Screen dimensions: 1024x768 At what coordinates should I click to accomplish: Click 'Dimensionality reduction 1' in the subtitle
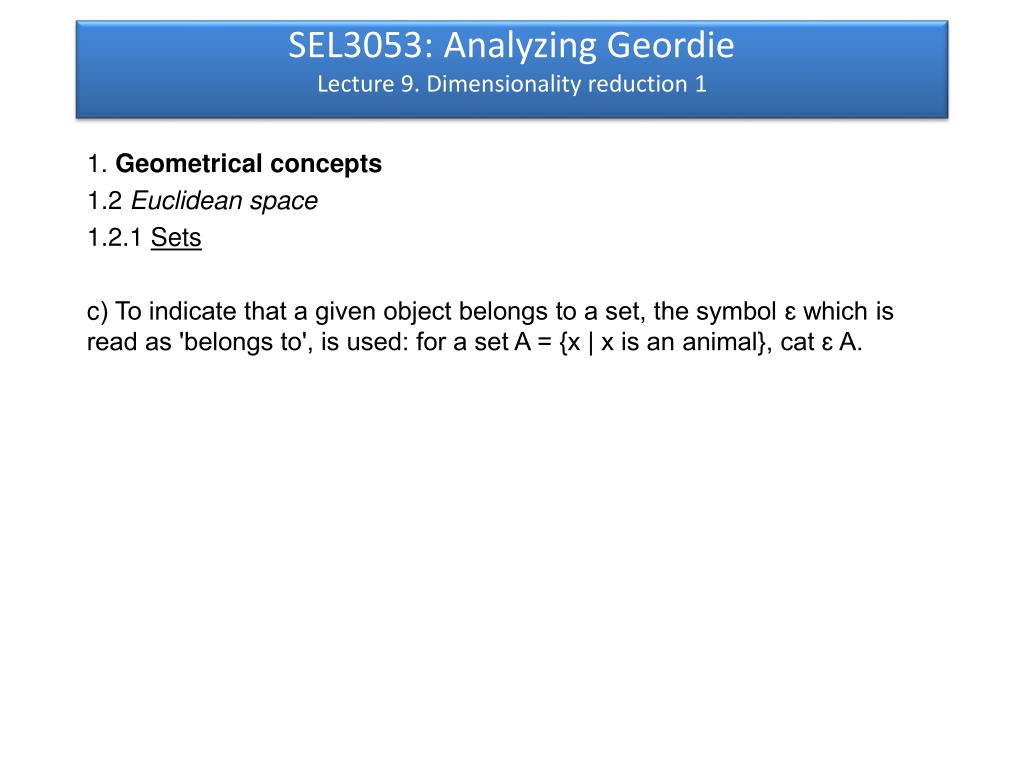click(x=566, y=84)
